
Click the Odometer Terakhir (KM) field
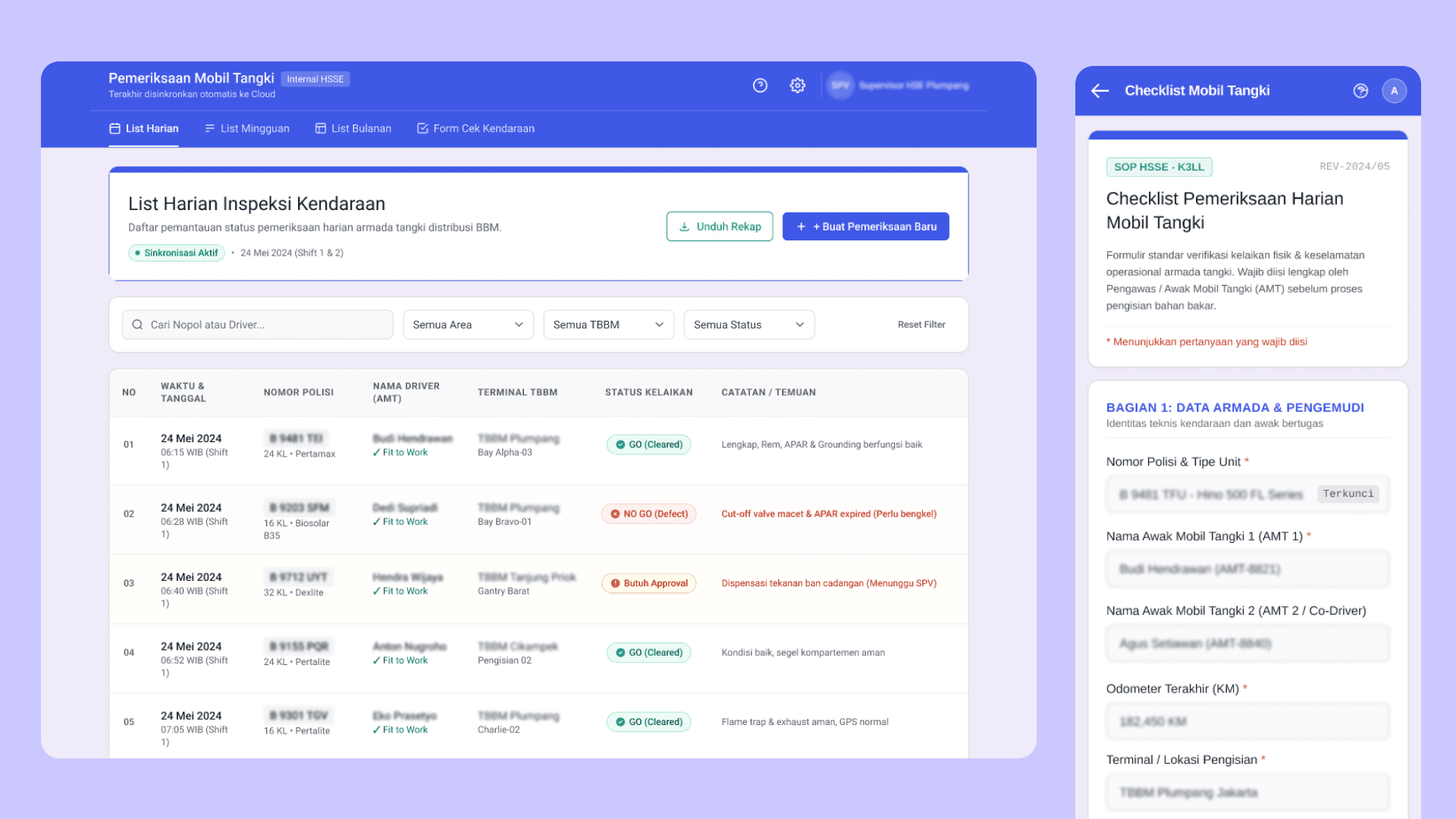point(1248,721)
